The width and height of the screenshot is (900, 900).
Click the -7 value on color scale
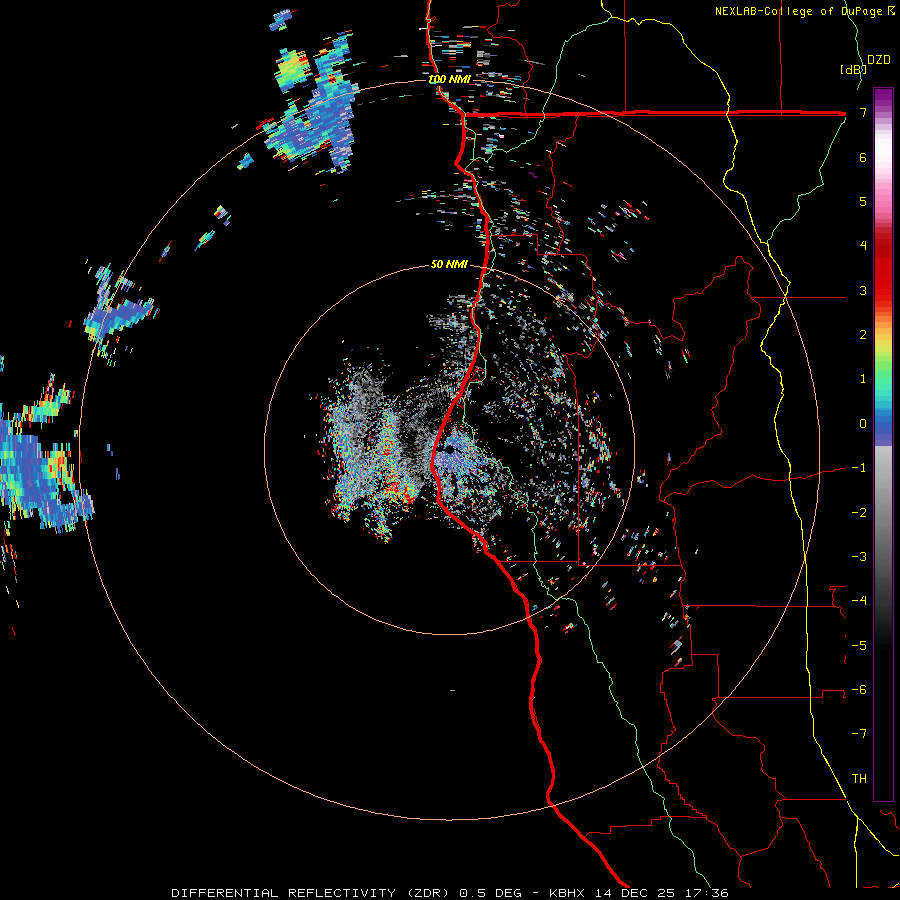(x=859, y=734)
